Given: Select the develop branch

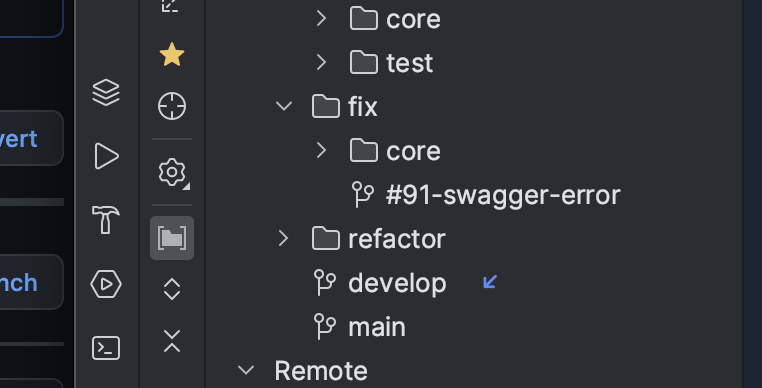Looking at the screenshot, I should click(397, 283).
